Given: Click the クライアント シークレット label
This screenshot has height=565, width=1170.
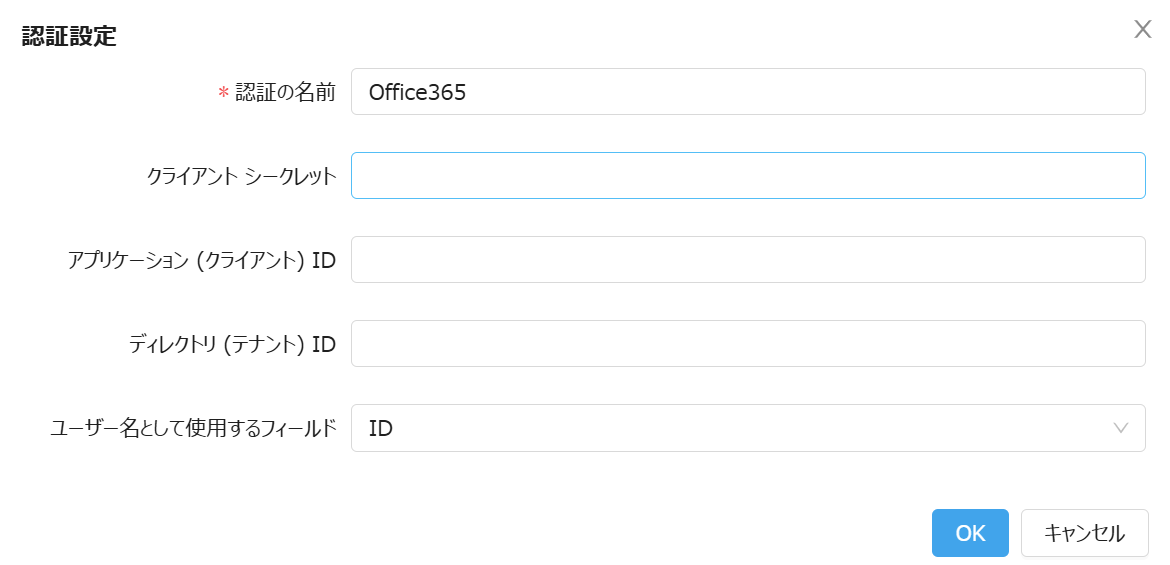Looking at the screenshot, I should coord(241,177).
